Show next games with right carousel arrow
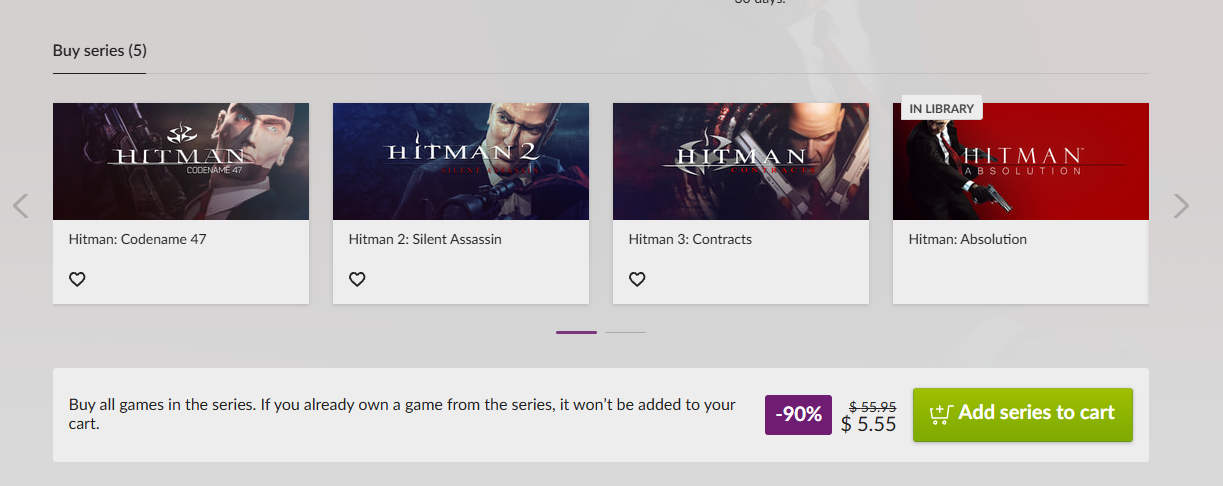1223x486 pixels. click(x=1181, y=206)
